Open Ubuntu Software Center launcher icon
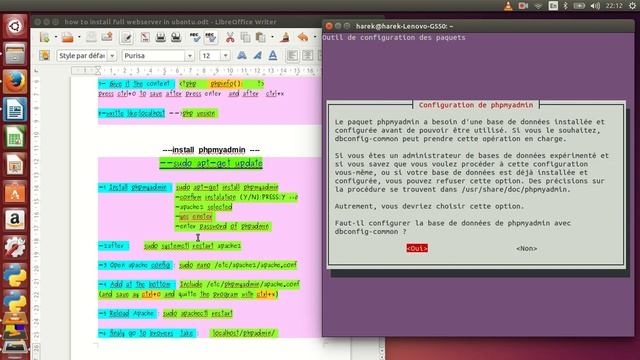This screenshot has height=360, width=640. tap(15, 193)
